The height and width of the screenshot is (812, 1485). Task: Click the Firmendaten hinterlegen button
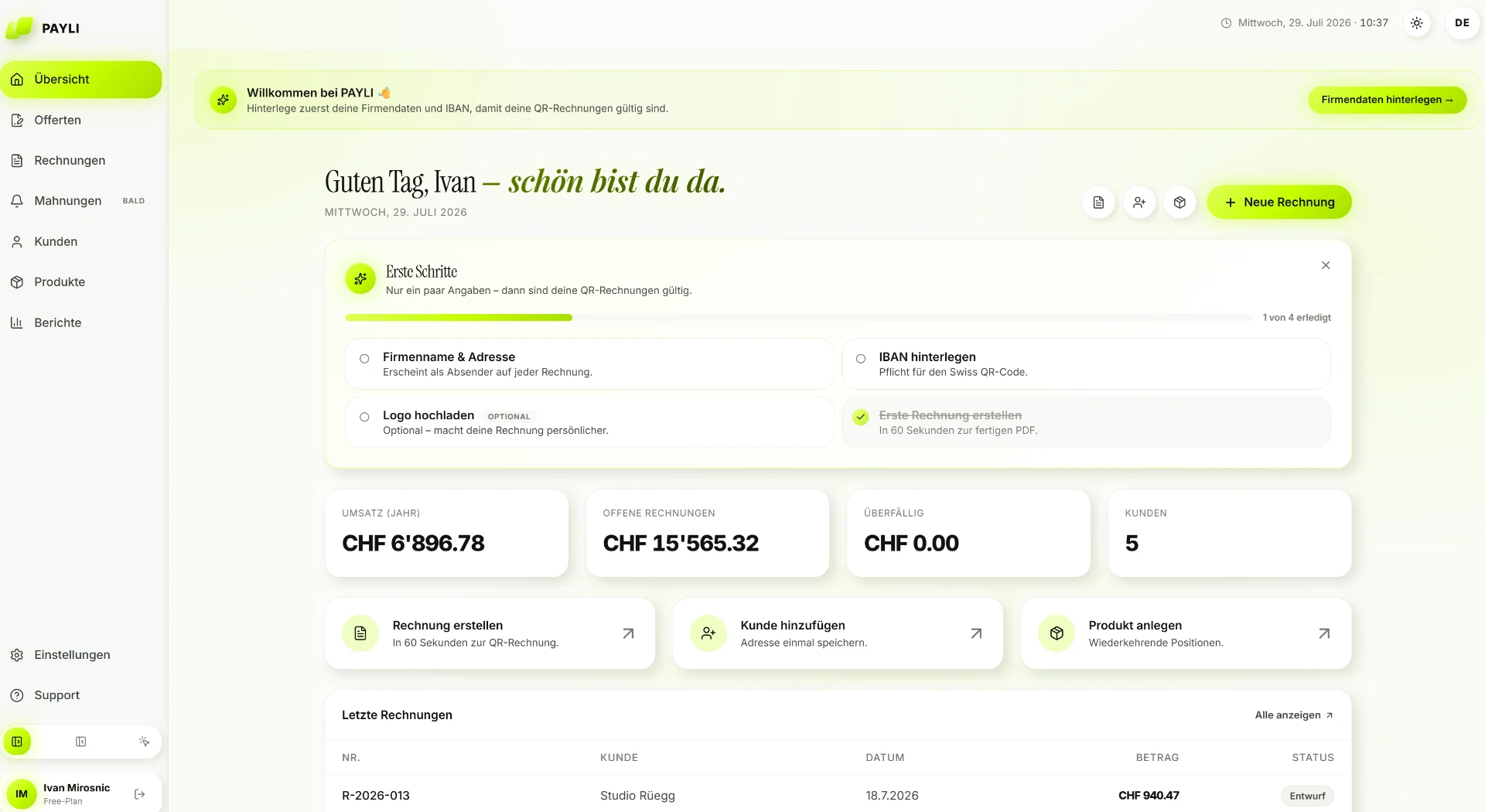click(x=1387, y=100)
